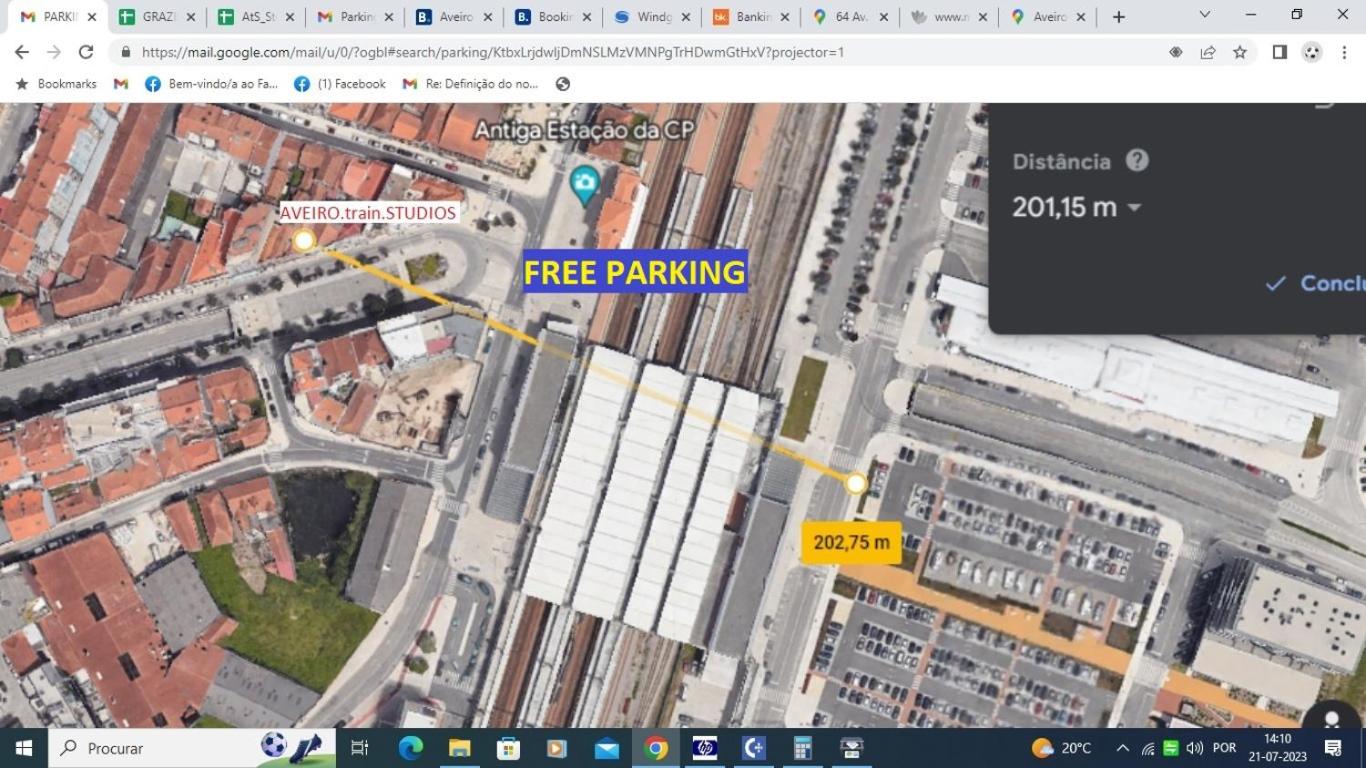Screen dimensions: 1366x768
Task: Open the Distância help question mark
Action: pyautogui.click(x=1136, y=161)
